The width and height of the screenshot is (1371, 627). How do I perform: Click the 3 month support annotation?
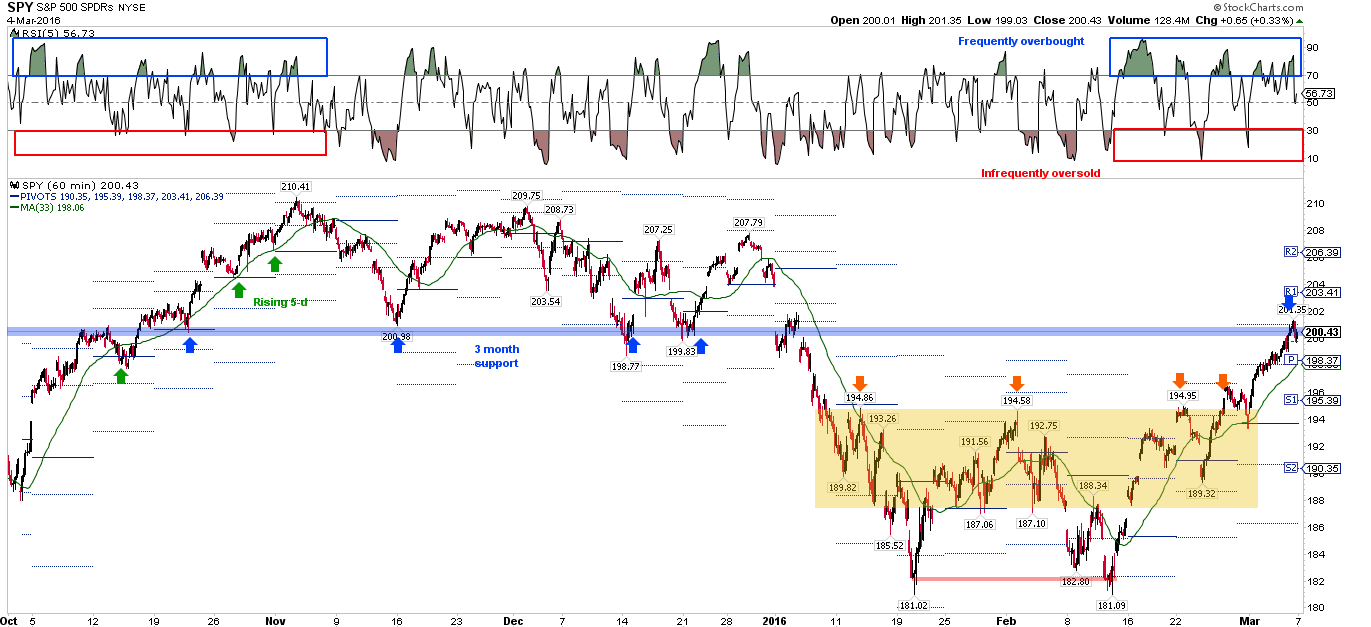[x=497, y=356]
